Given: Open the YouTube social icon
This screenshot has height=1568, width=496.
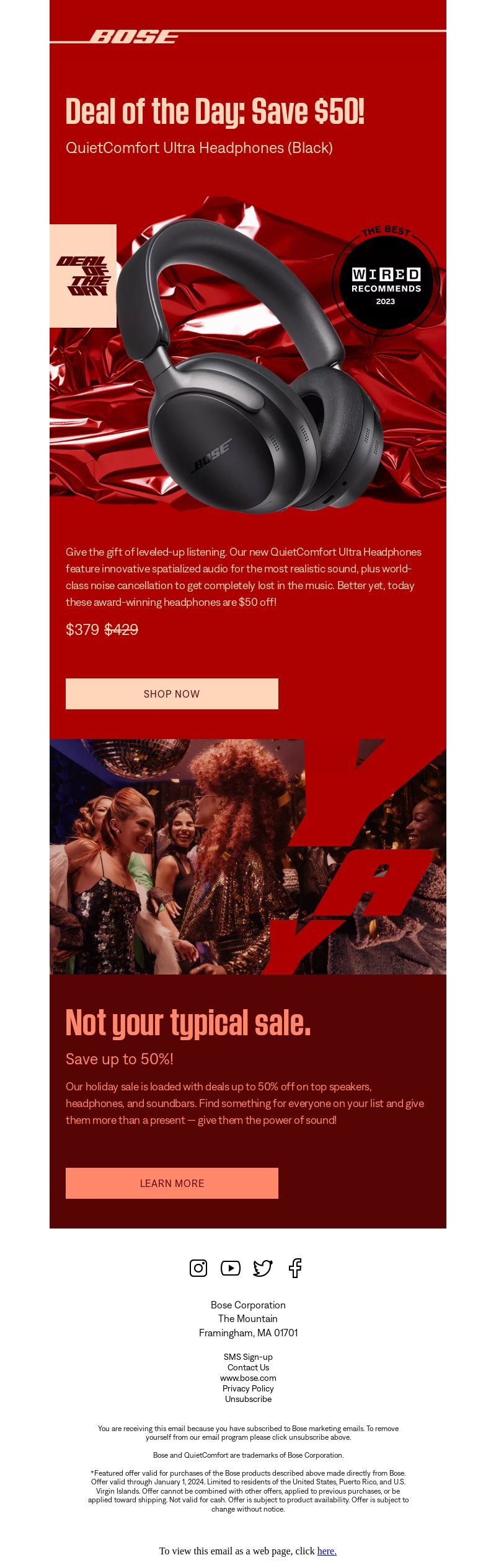Looking at the screenshot, I should point(231,1268).
